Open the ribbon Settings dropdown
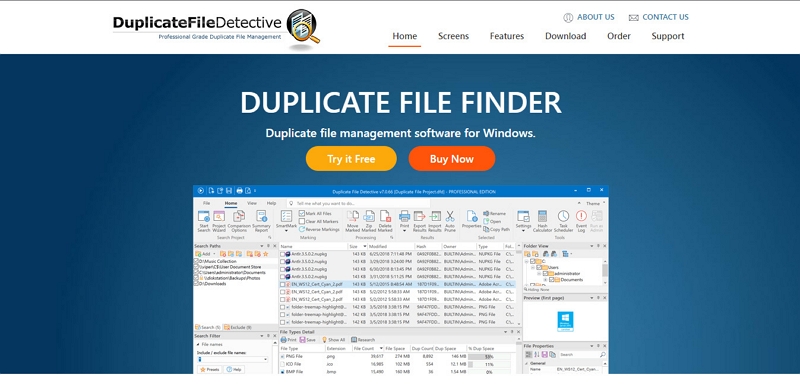 coord(523,220)
